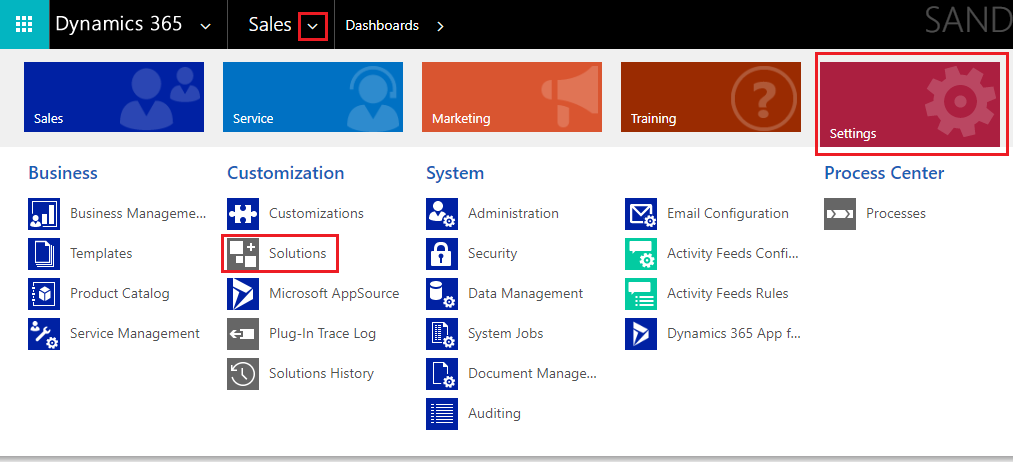Screen dimensions: 1013x462
Task: Select the Marketing tile
Action: pyautogui.click(x=511, y=97)
